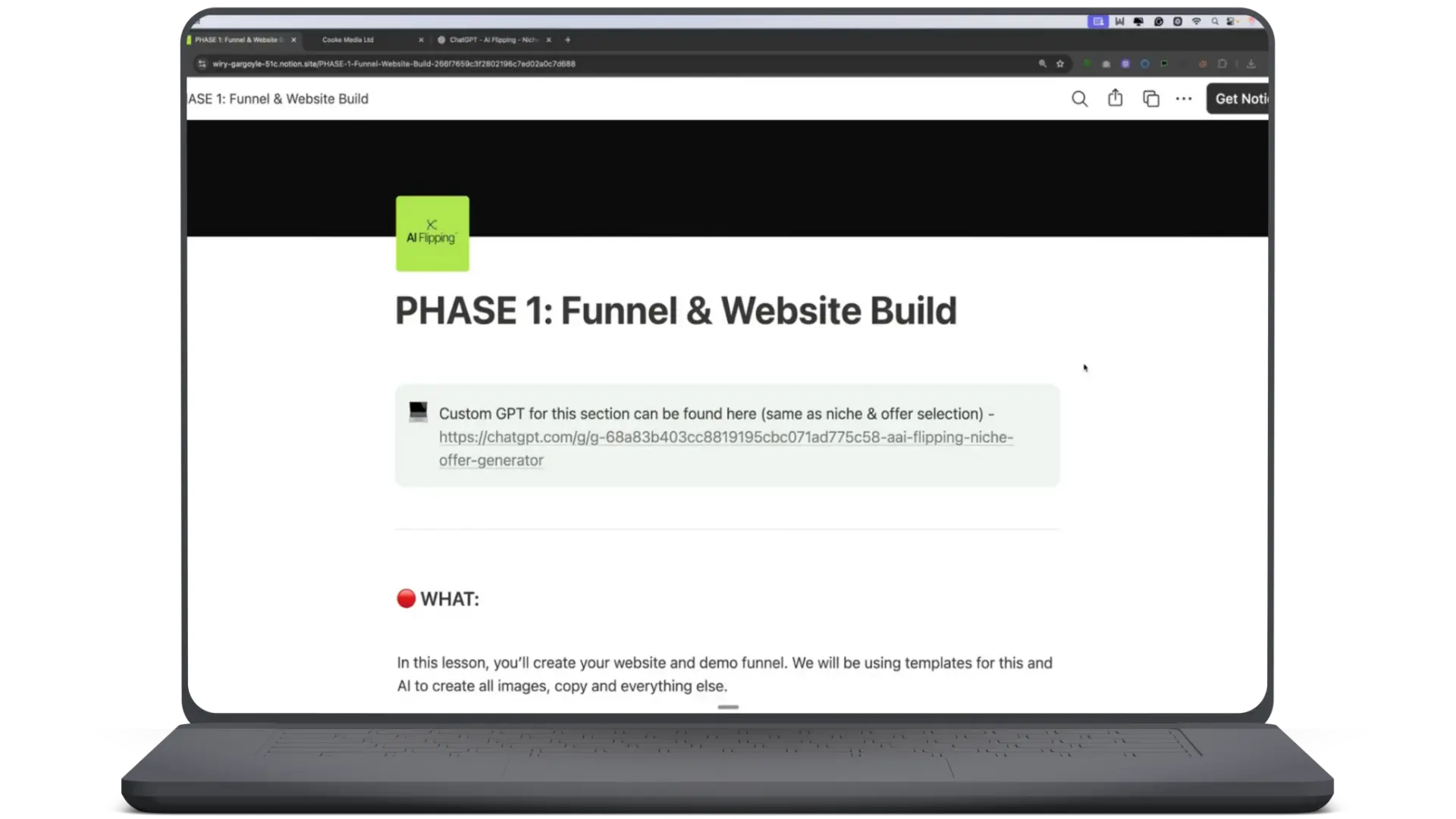Image resolution: width=1456 pixels, height=819 pixels.
Task: Bookmark this page with the star icon
Action: tap(1060, 64)
